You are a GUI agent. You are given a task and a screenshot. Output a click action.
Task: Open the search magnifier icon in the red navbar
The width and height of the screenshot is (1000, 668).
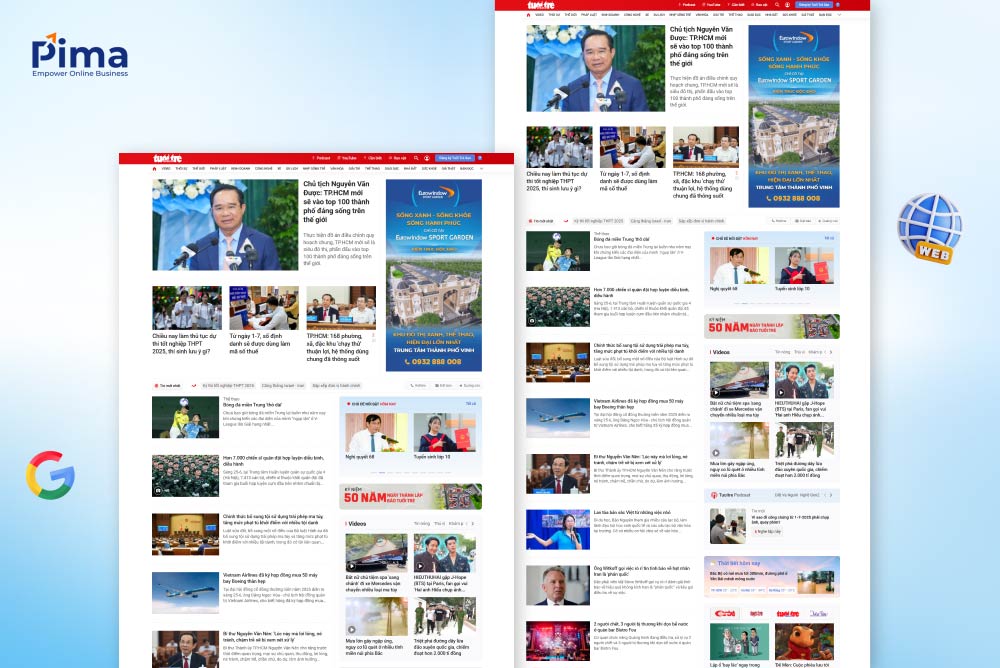click(x=417, y=158)
